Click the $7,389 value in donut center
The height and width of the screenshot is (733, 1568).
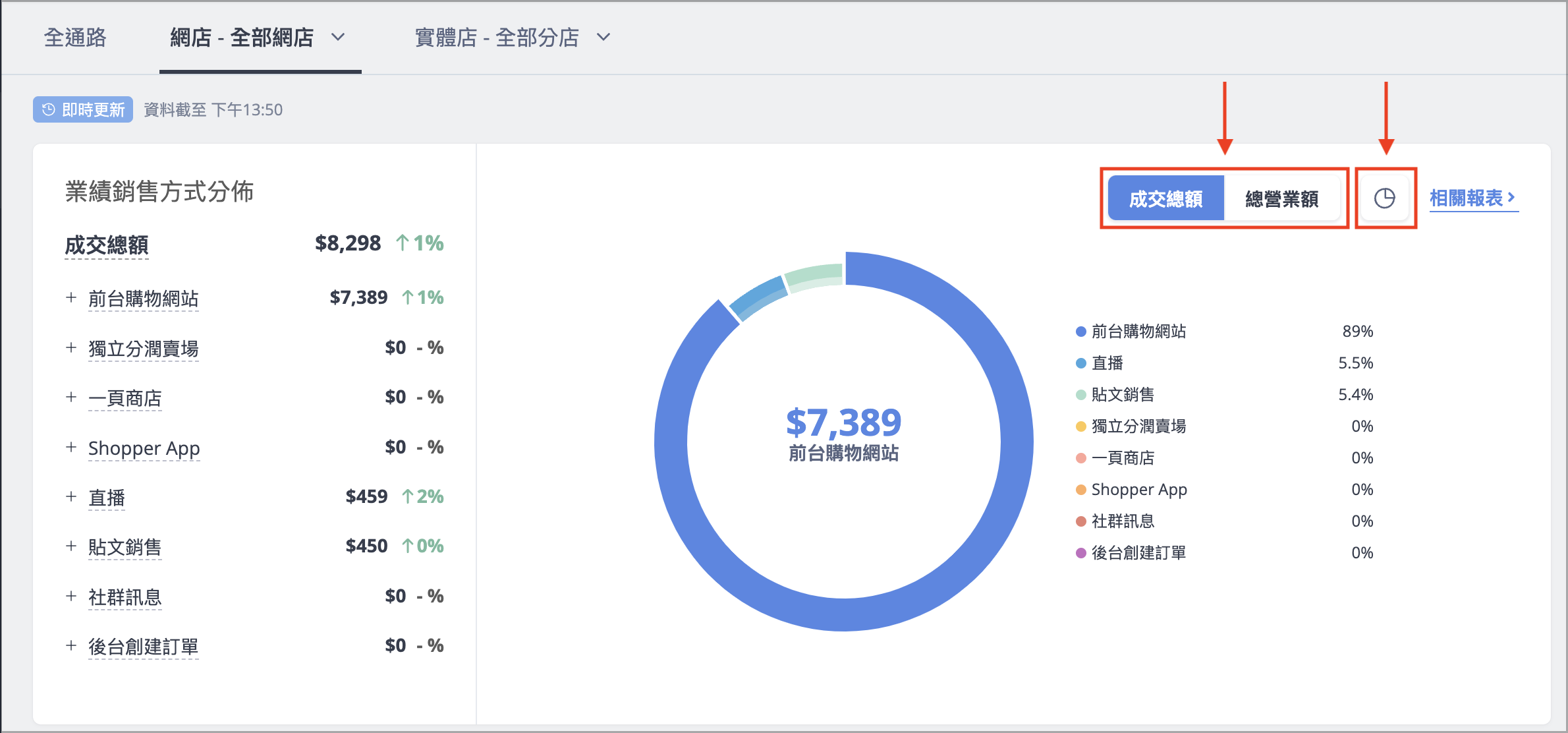click(843, 423)
